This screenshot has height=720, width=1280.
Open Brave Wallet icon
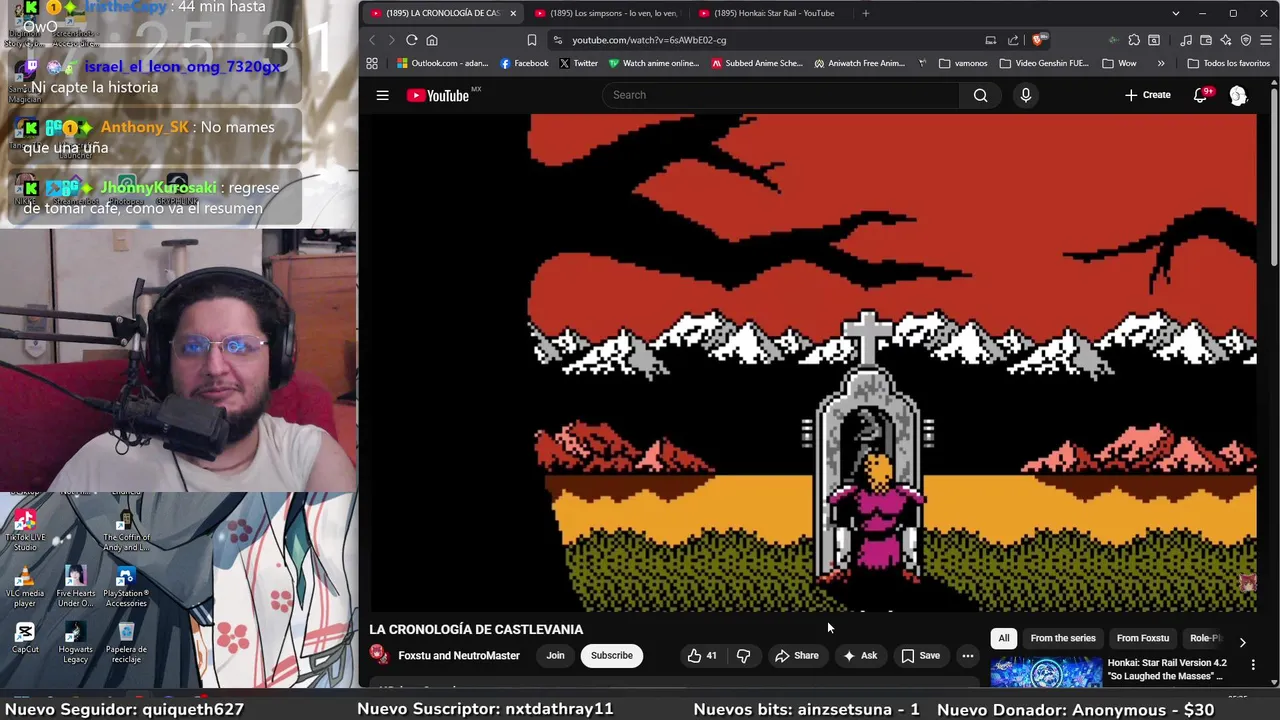(x=1206, y=40)
